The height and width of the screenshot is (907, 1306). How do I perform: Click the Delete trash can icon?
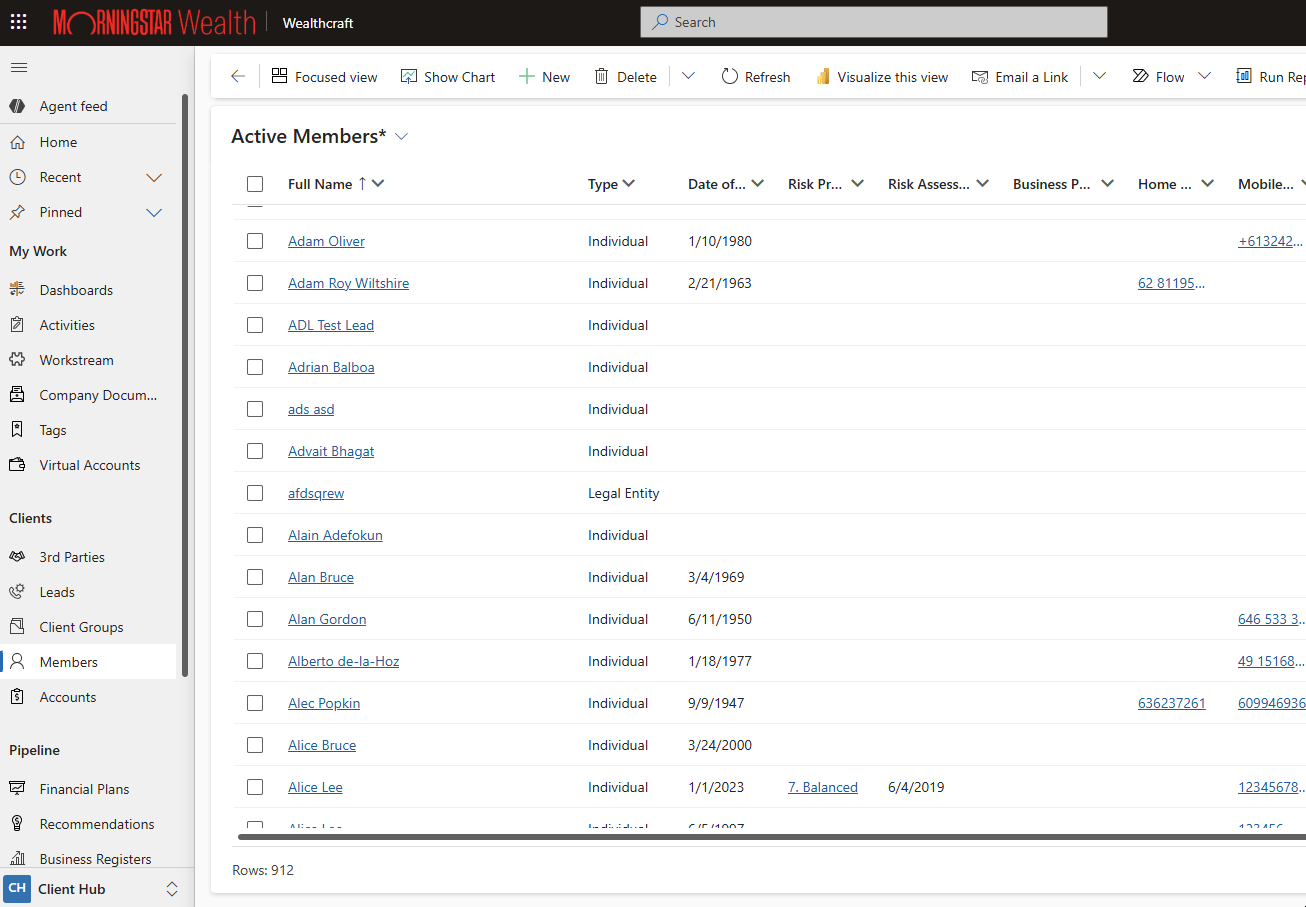601,77
